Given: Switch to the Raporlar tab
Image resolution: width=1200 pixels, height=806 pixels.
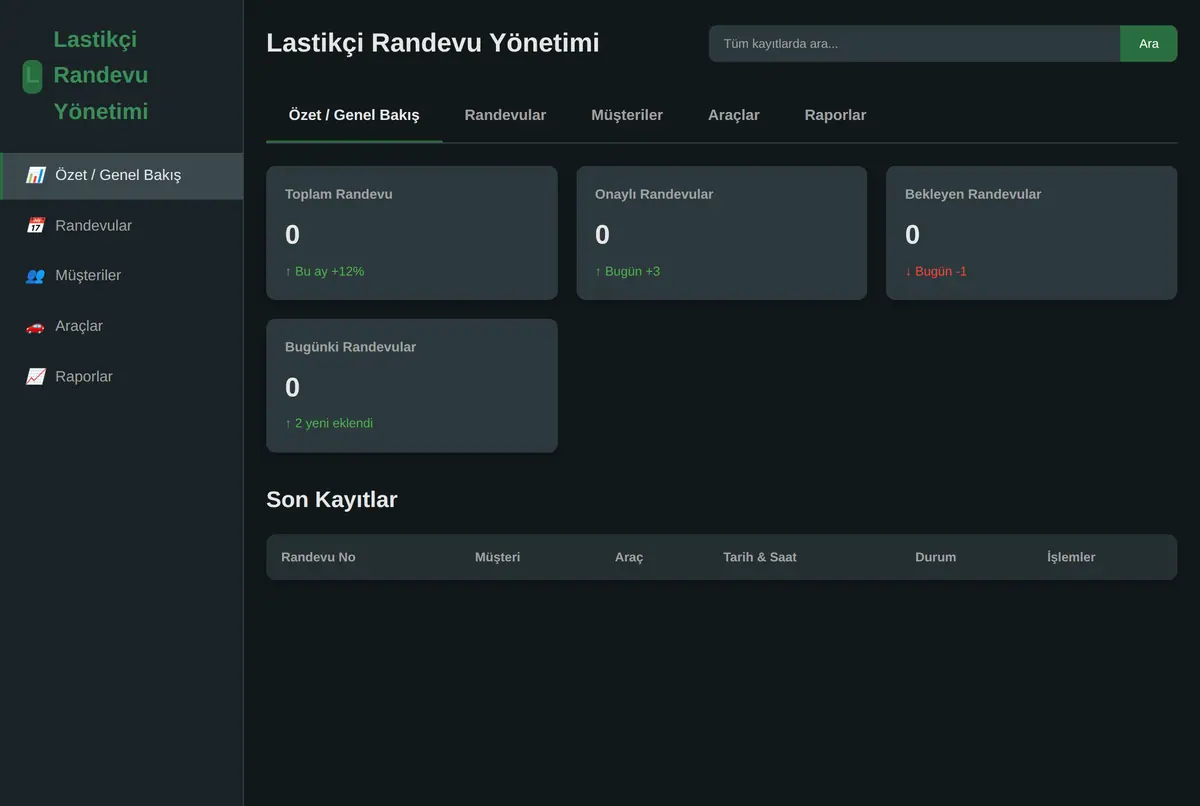Looking at the screenshot, I should click(835, 115).
